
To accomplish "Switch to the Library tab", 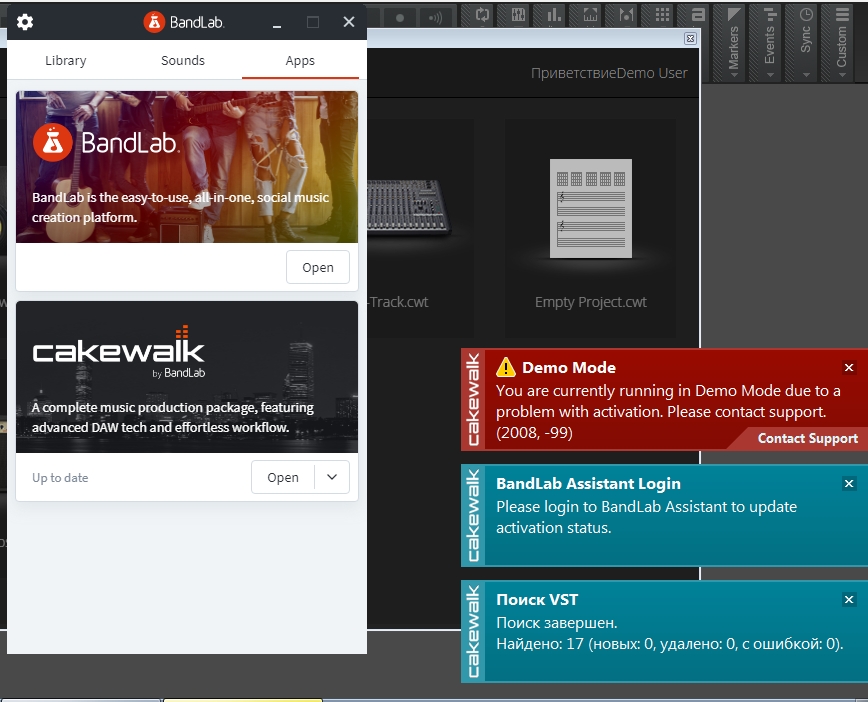I will point(65,60).
